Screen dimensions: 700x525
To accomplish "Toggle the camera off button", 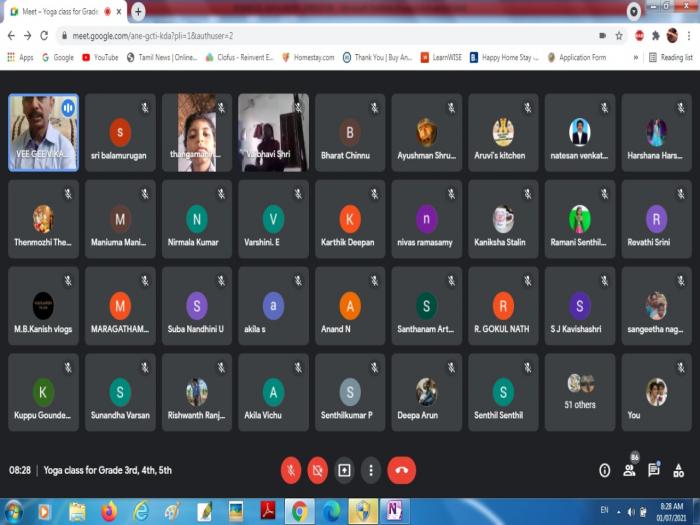I will (317, 470).
